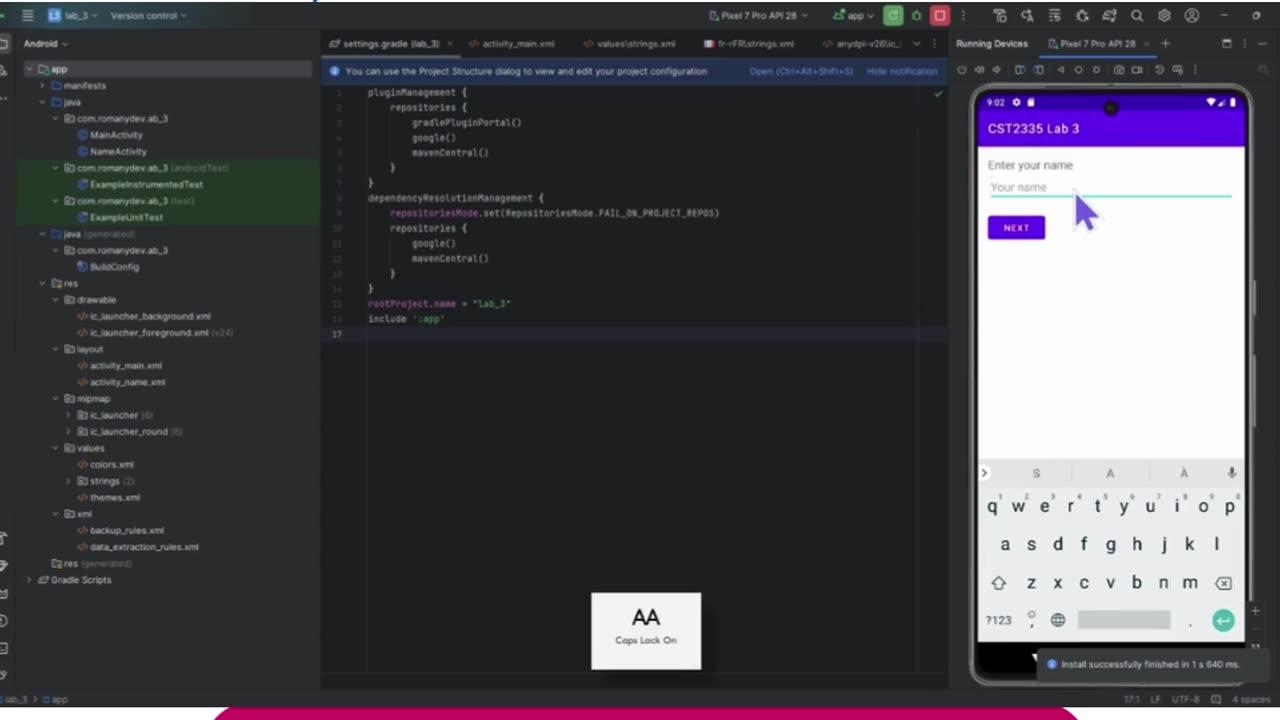Collapse the drawable folder

pyautogui.click(x=56, y=300)
